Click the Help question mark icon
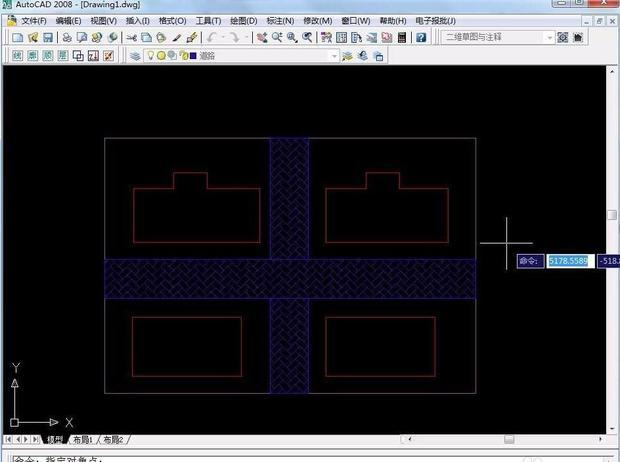620x462 pixels. (x=421, y=37)
